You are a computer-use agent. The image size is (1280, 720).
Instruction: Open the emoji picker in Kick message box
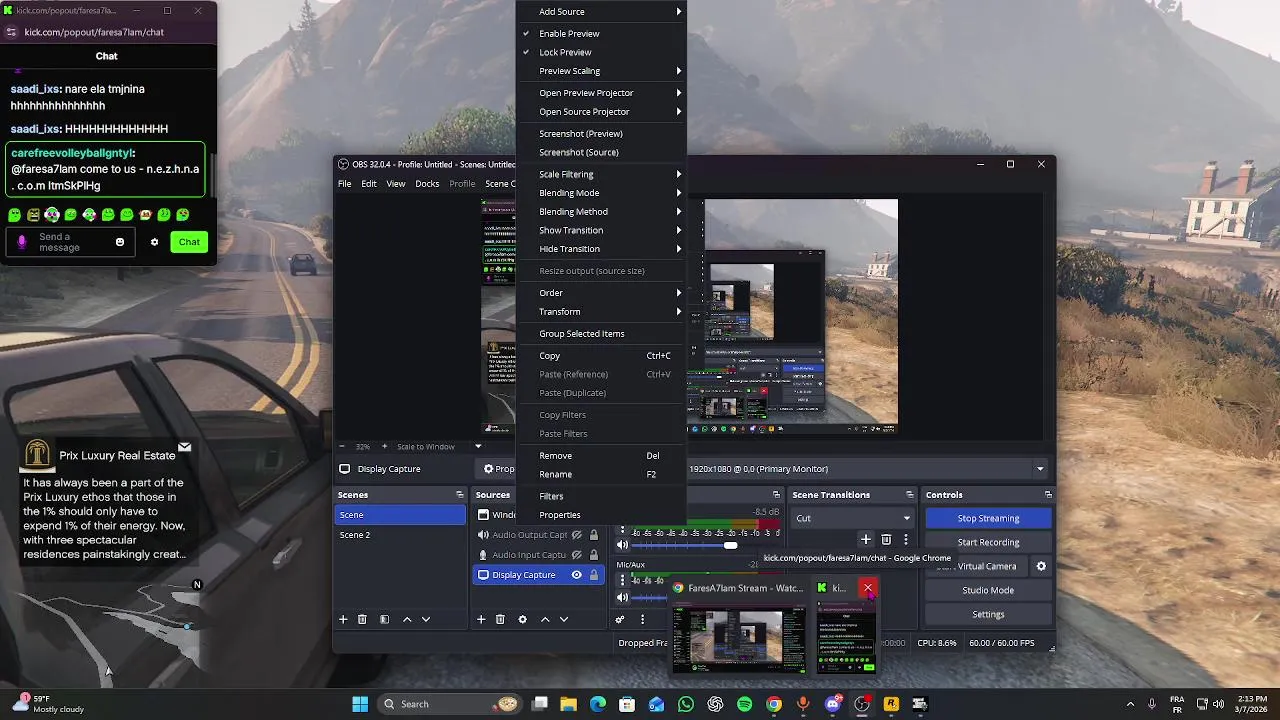[x=120, y=242]
